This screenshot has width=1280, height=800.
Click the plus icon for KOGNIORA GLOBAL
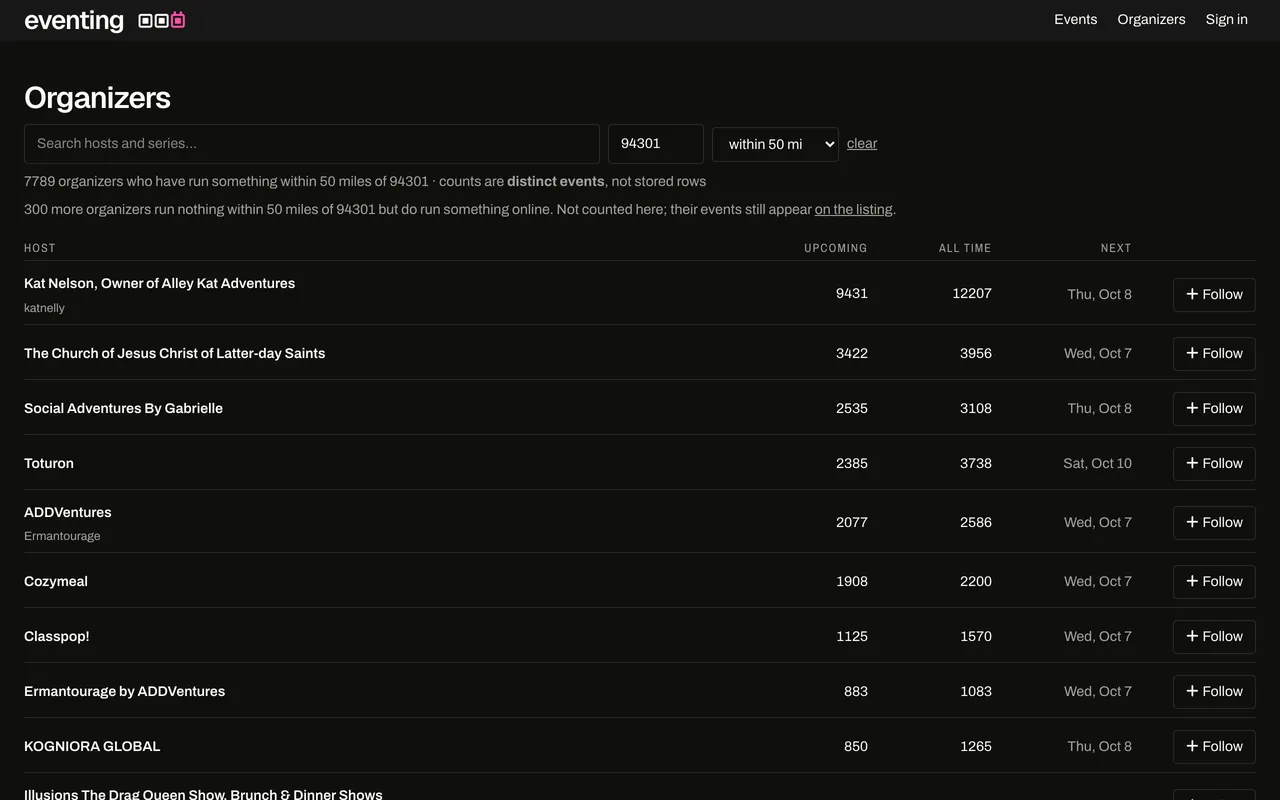1192,746
